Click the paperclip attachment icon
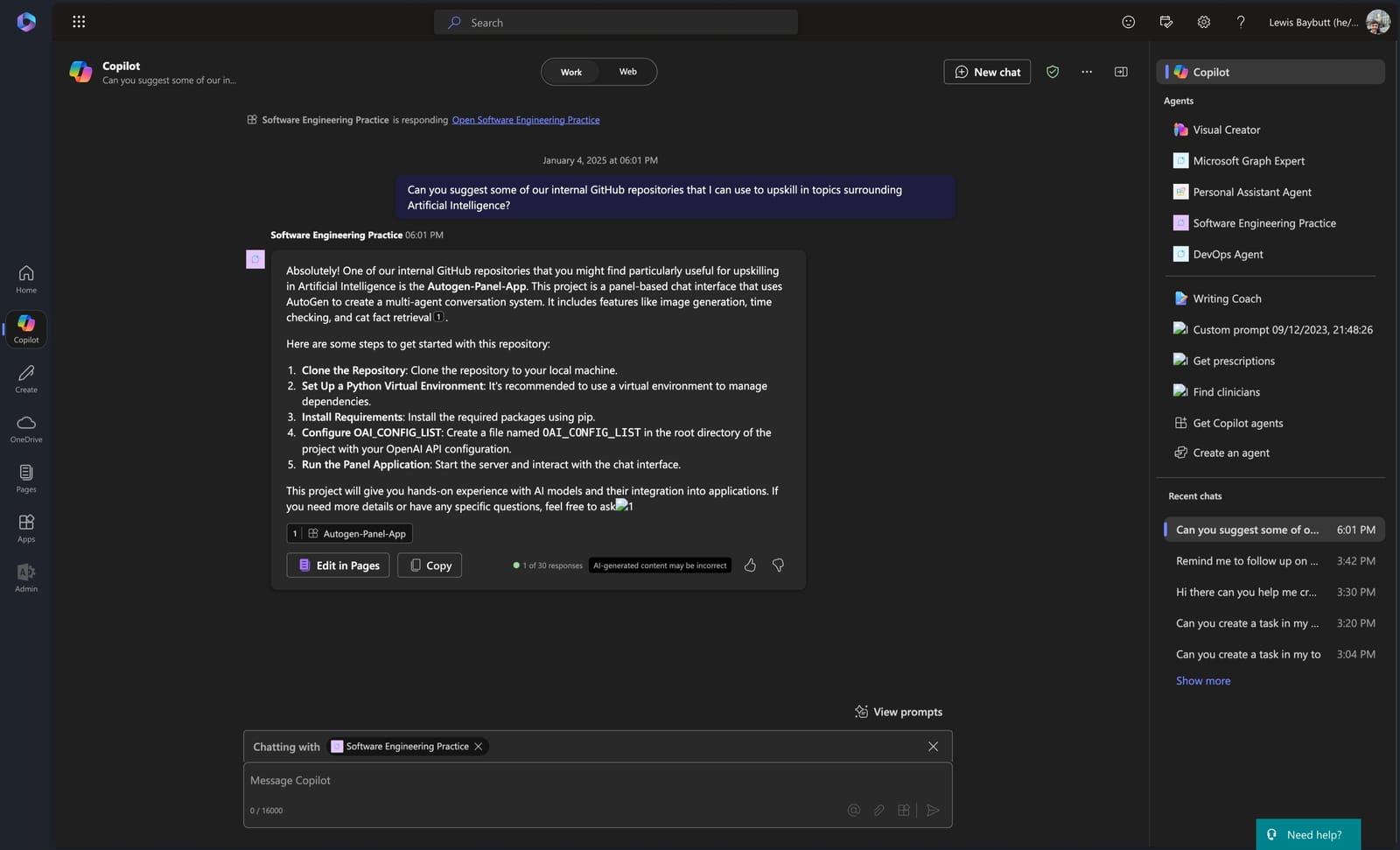 [x=878, y=810]
